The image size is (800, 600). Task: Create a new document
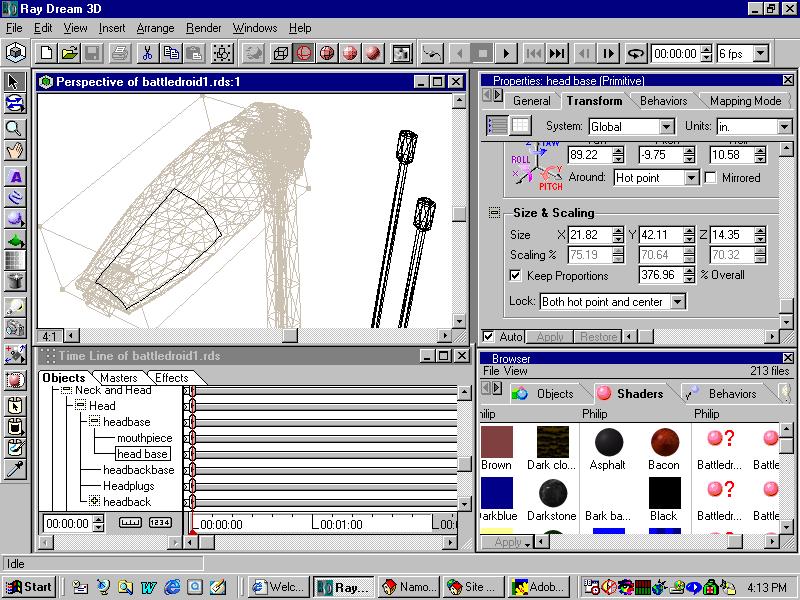tap(46, 53)
